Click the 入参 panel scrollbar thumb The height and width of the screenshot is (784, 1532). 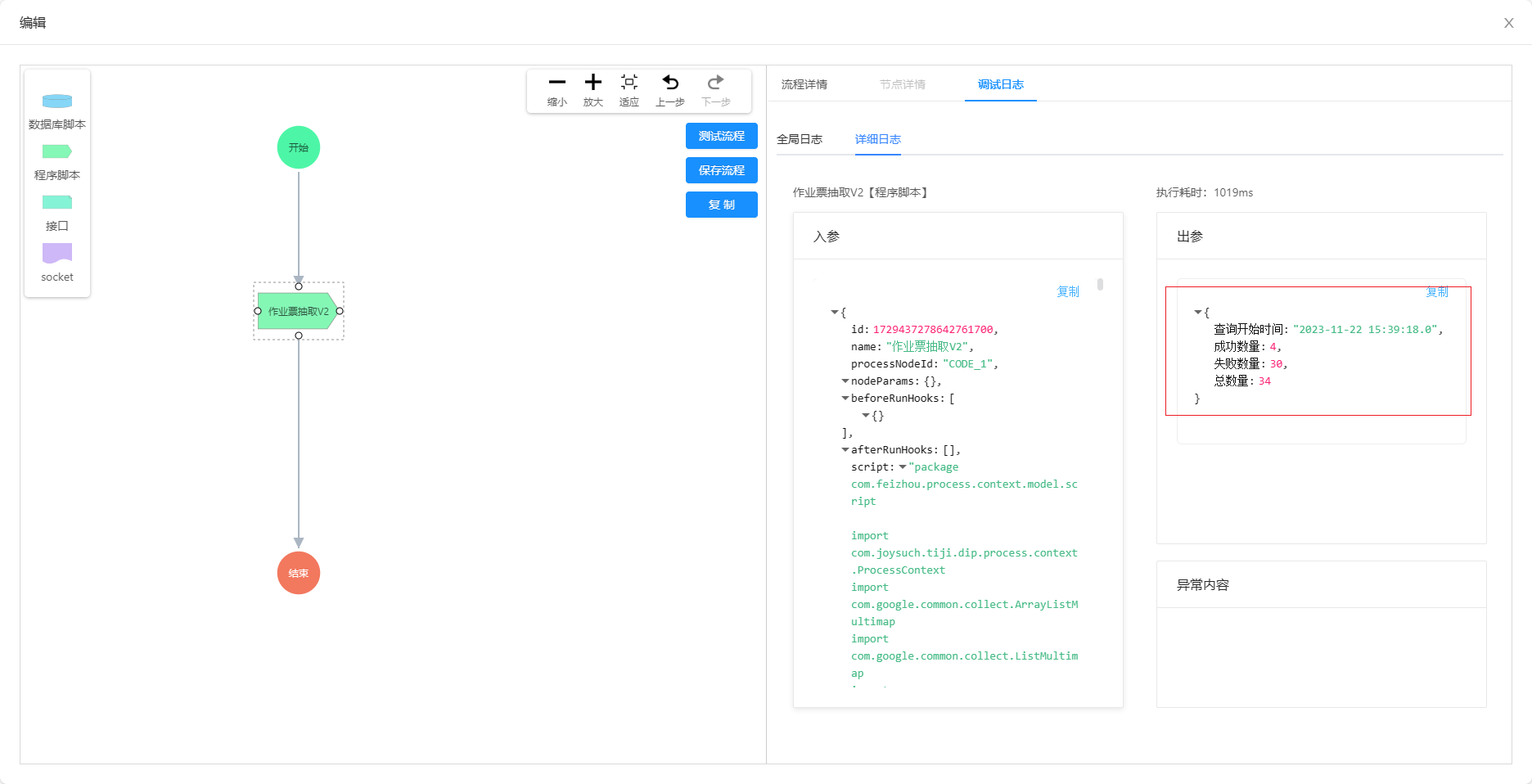(x=1100, y=285)
